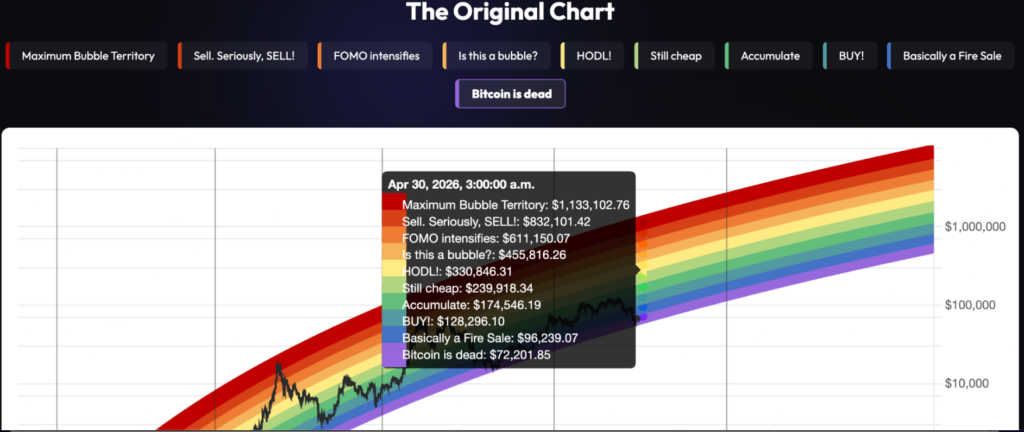
Task: Click the BUY! legend item
Action: coord(850,56)
